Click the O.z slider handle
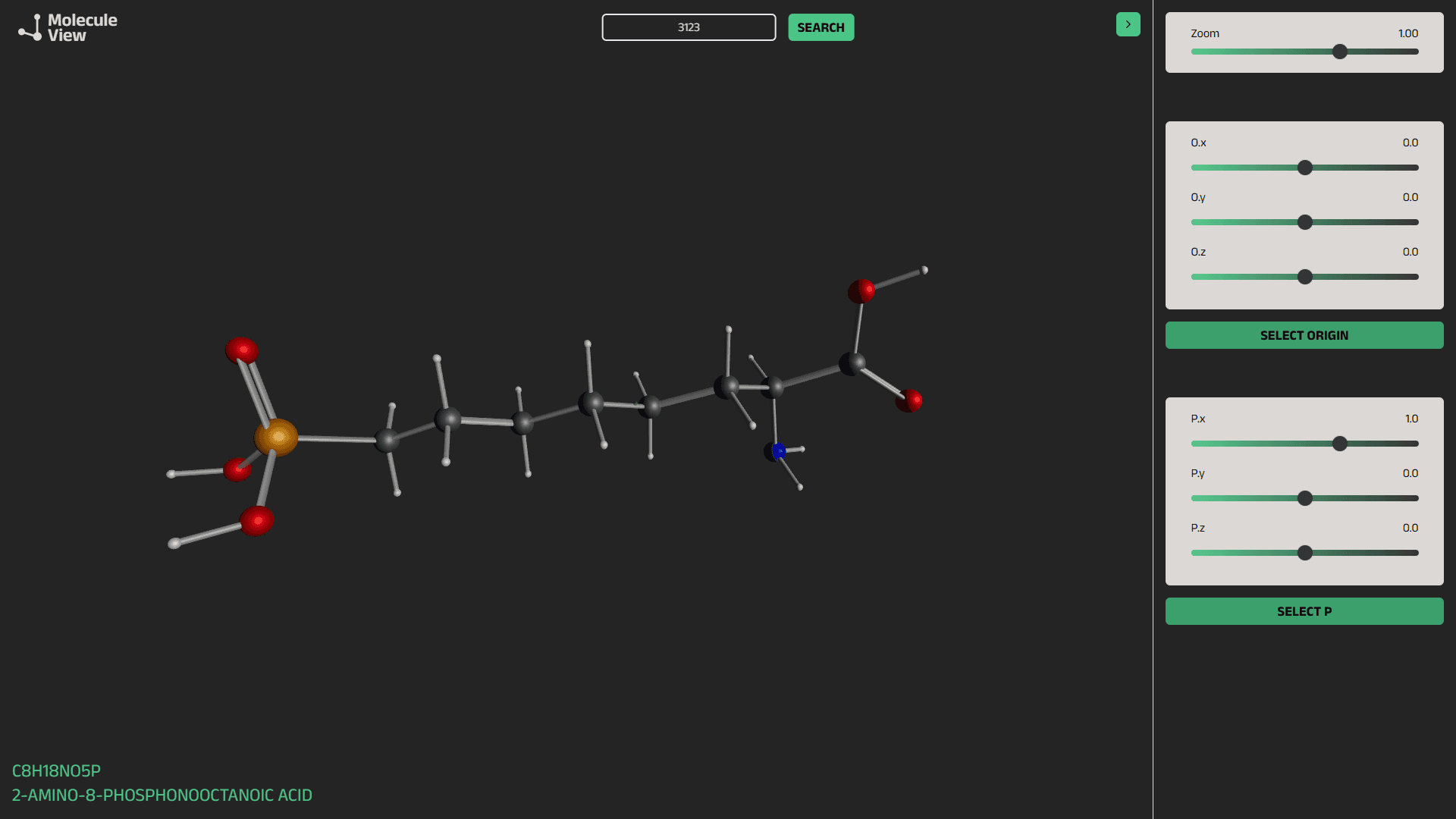The width and height of the screenshot is (1456, 819). (x=1304, y=277)
